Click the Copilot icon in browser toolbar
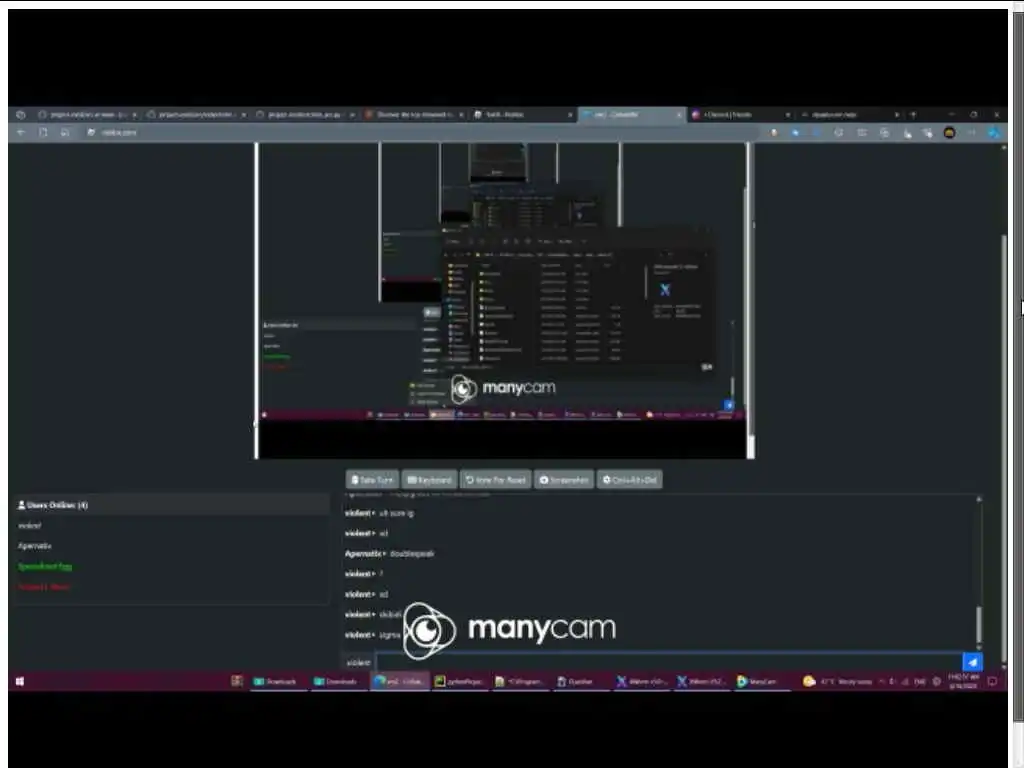1024x768 pixels. 994,133
